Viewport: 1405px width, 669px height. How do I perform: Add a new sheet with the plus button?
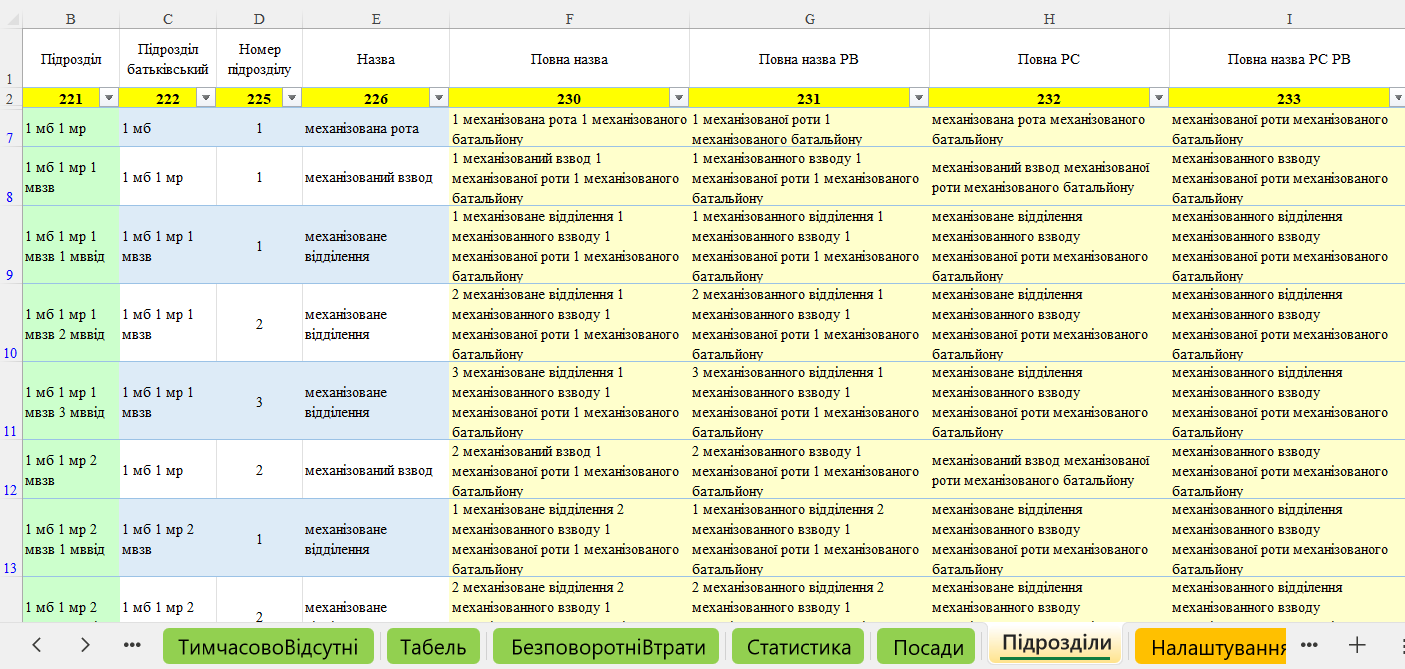pos(1357,646)
